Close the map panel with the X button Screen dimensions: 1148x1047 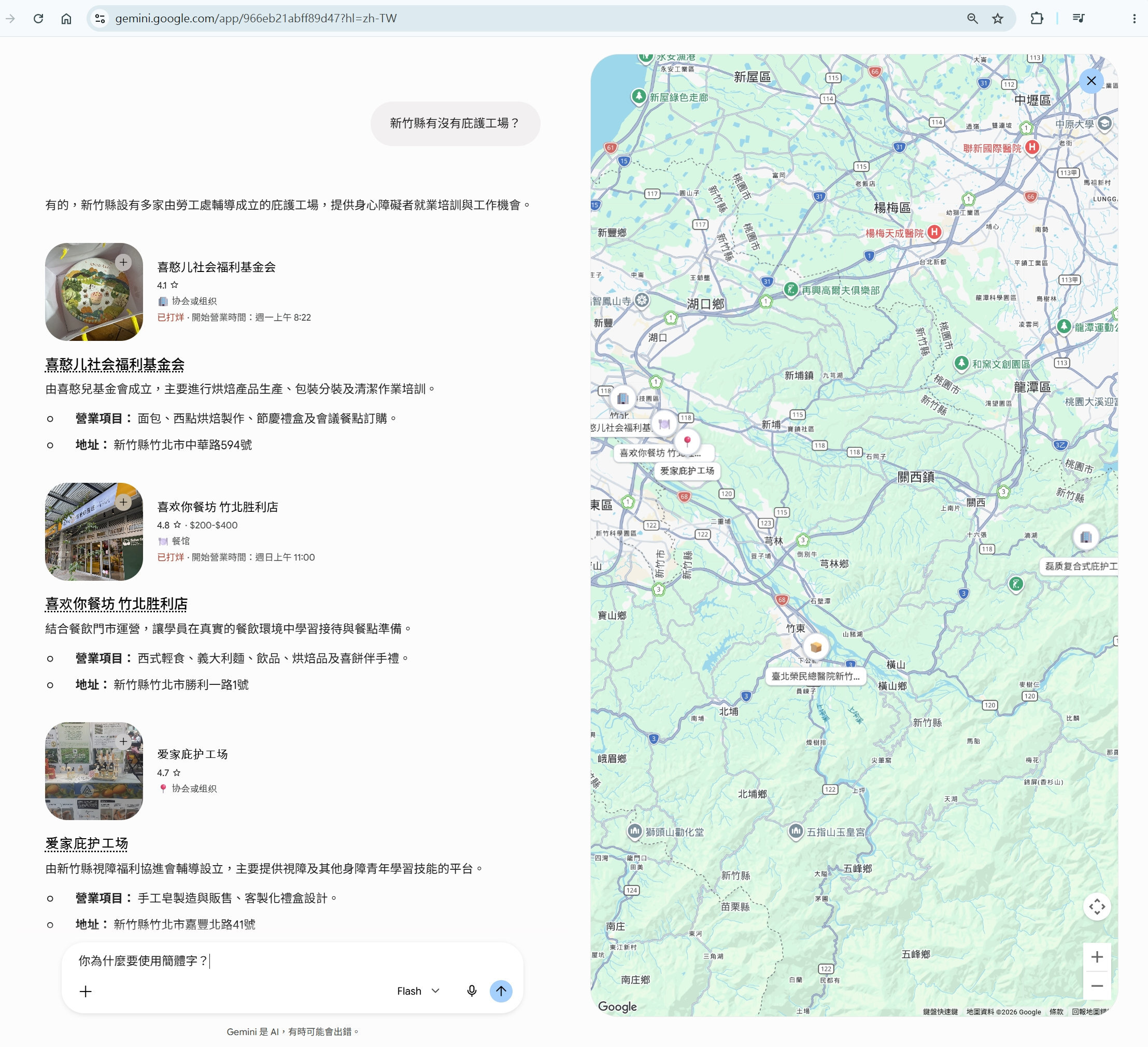[x=1091, y=81]
